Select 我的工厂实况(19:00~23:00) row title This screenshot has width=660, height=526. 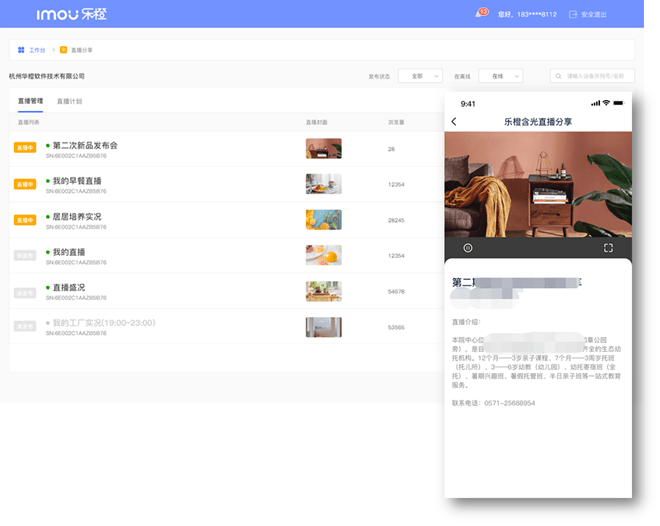(x=104, y=323)
